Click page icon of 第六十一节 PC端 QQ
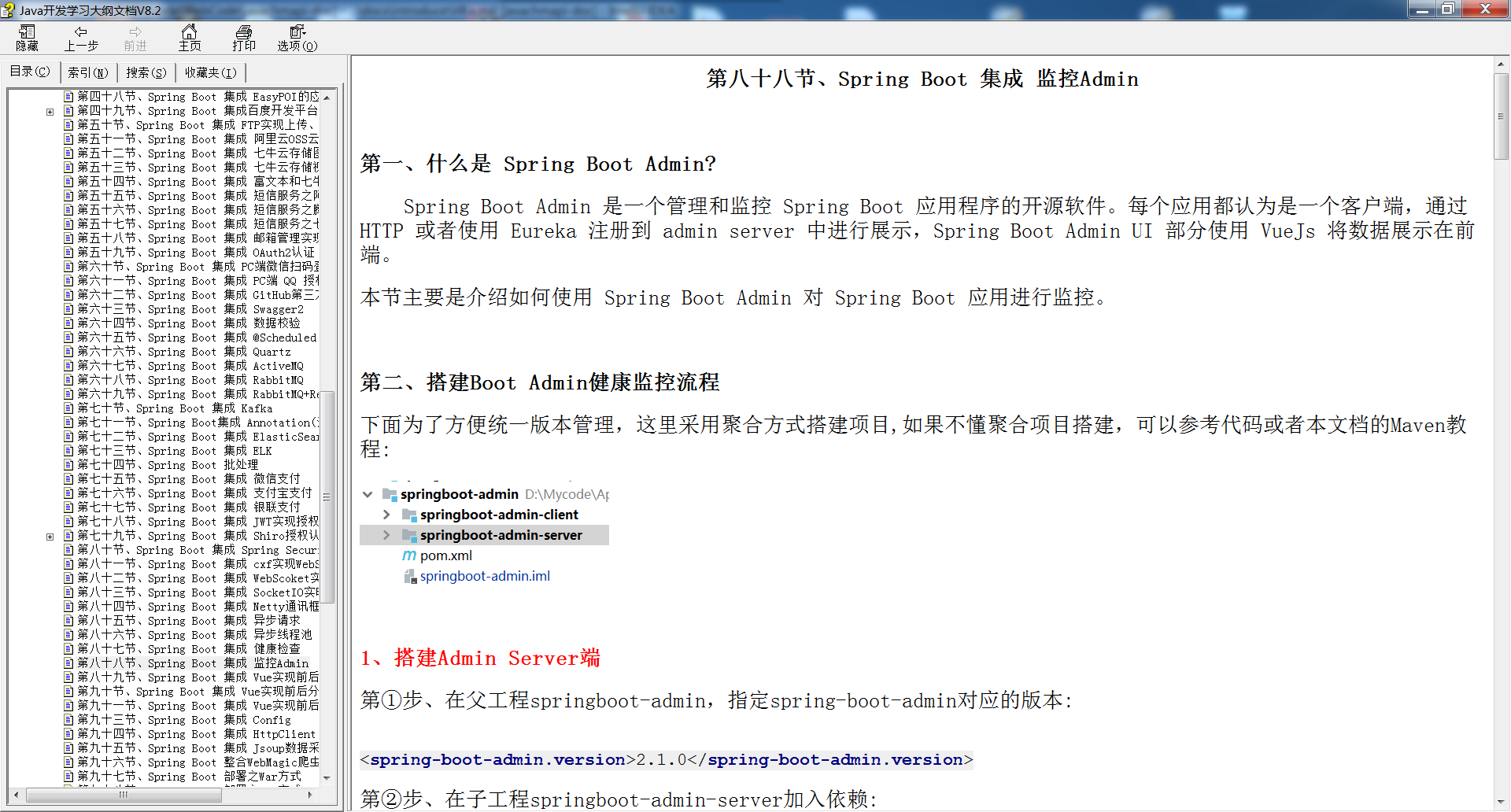 pos(68,281)
